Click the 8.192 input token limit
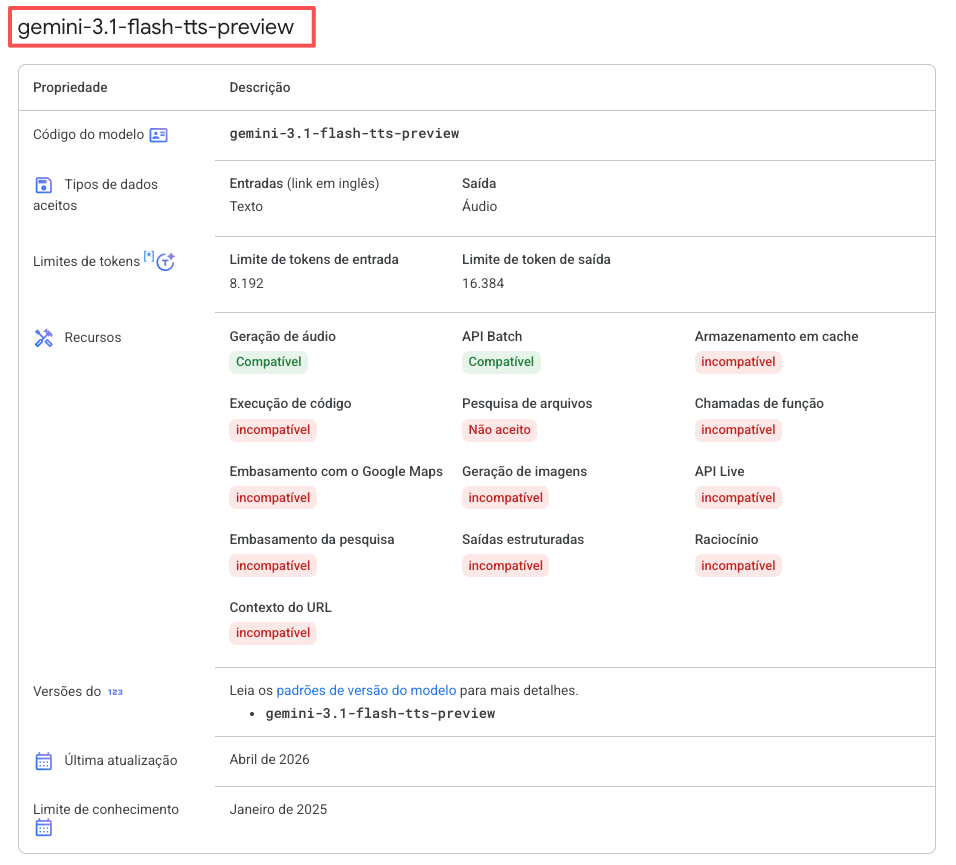 pyautogui.click(x=246, y=283)
